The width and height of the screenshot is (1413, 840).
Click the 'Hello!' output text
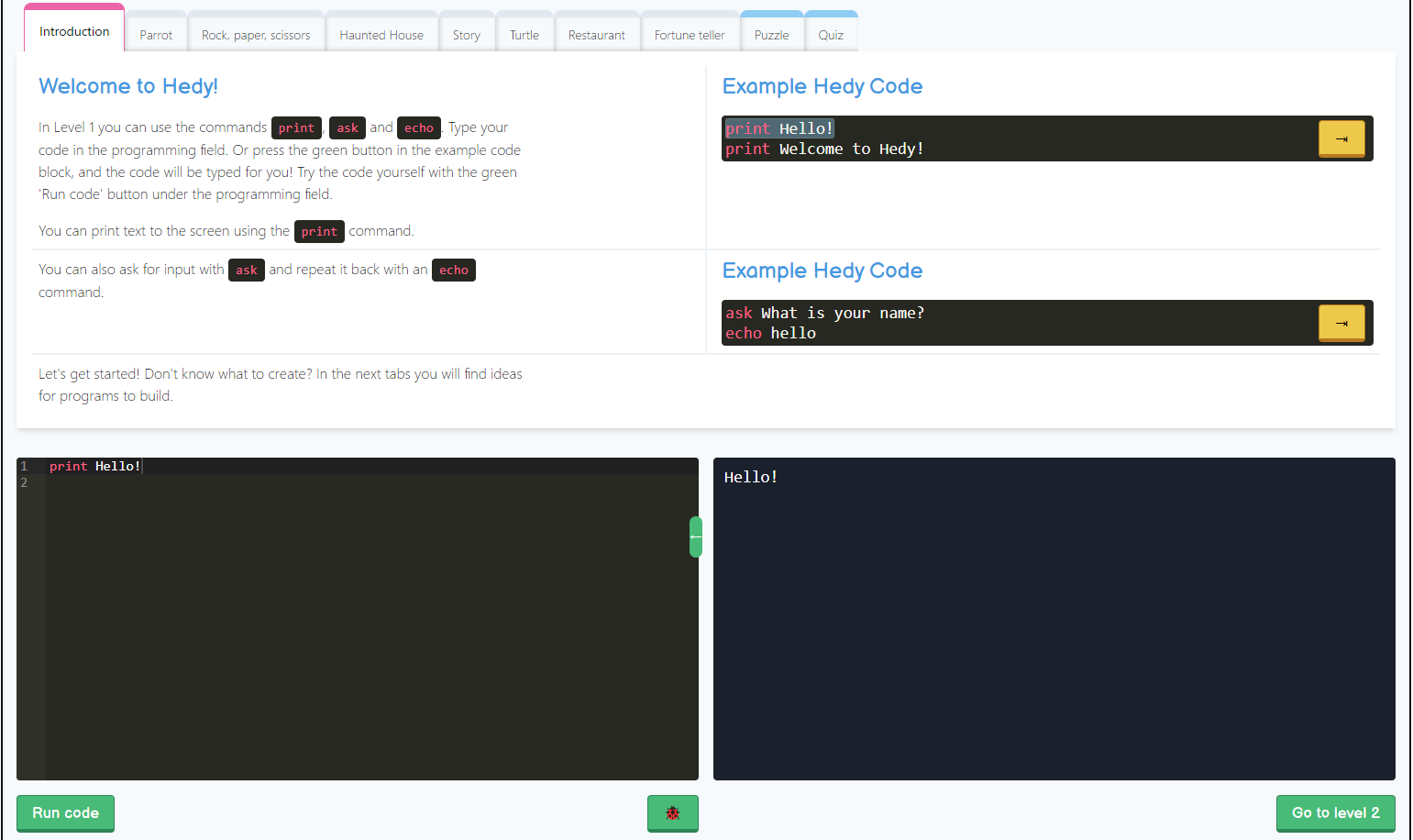[750, 477]
